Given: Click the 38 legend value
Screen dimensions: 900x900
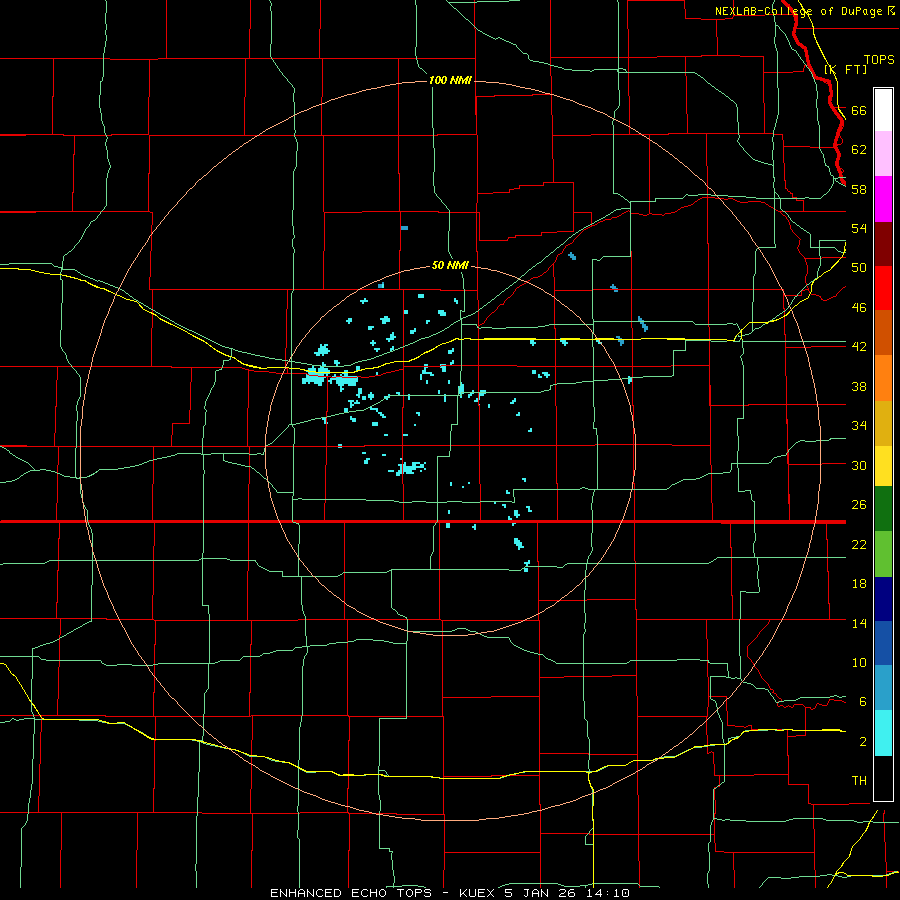Looking at the screenshot, I should pyautogui.click(x=859, y=386).
